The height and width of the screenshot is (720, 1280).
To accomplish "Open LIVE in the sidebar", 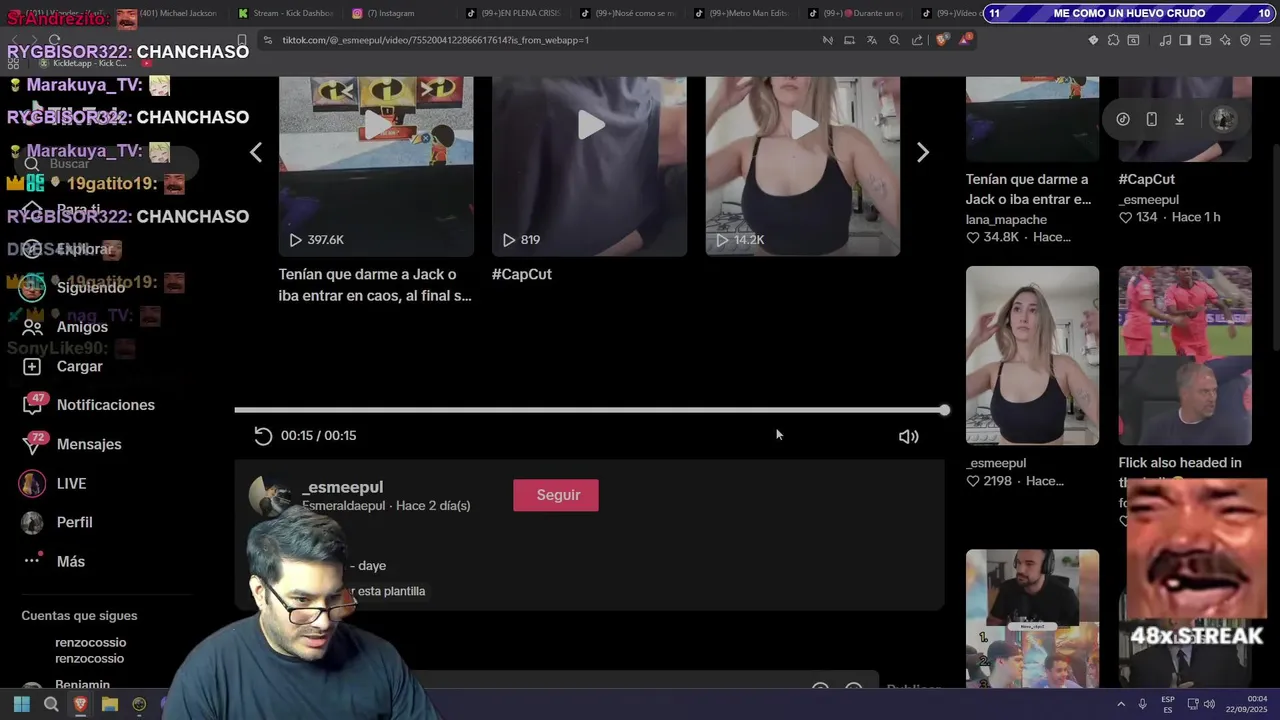I will click(x=71, y=483).
